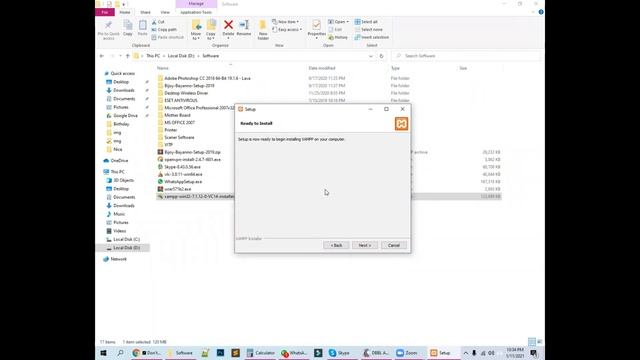Sort by Date modified column header
Viewport: 640px width, 360px height.
(322, 68)
